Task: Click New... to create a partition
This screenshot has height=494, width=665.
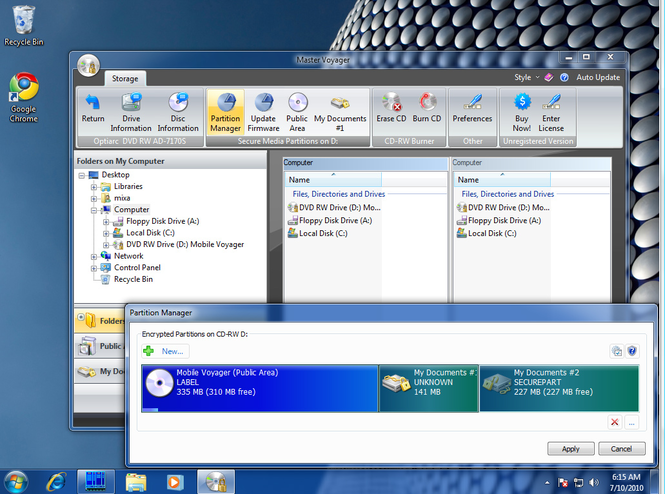Action: [x=165, y=351]
